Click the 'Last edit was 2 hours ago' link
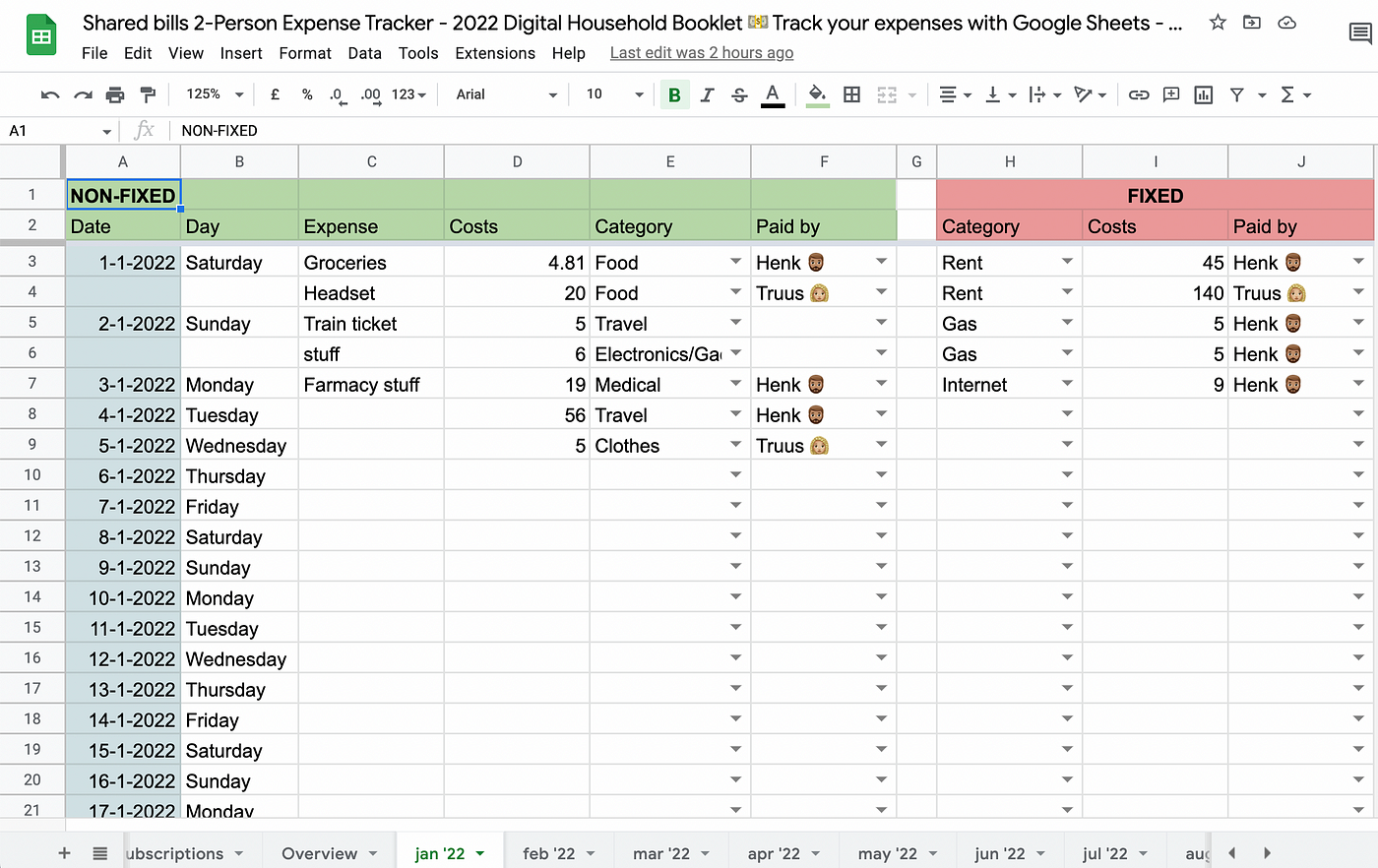The width and height of the screenshot is (1378, 868). 701,53
